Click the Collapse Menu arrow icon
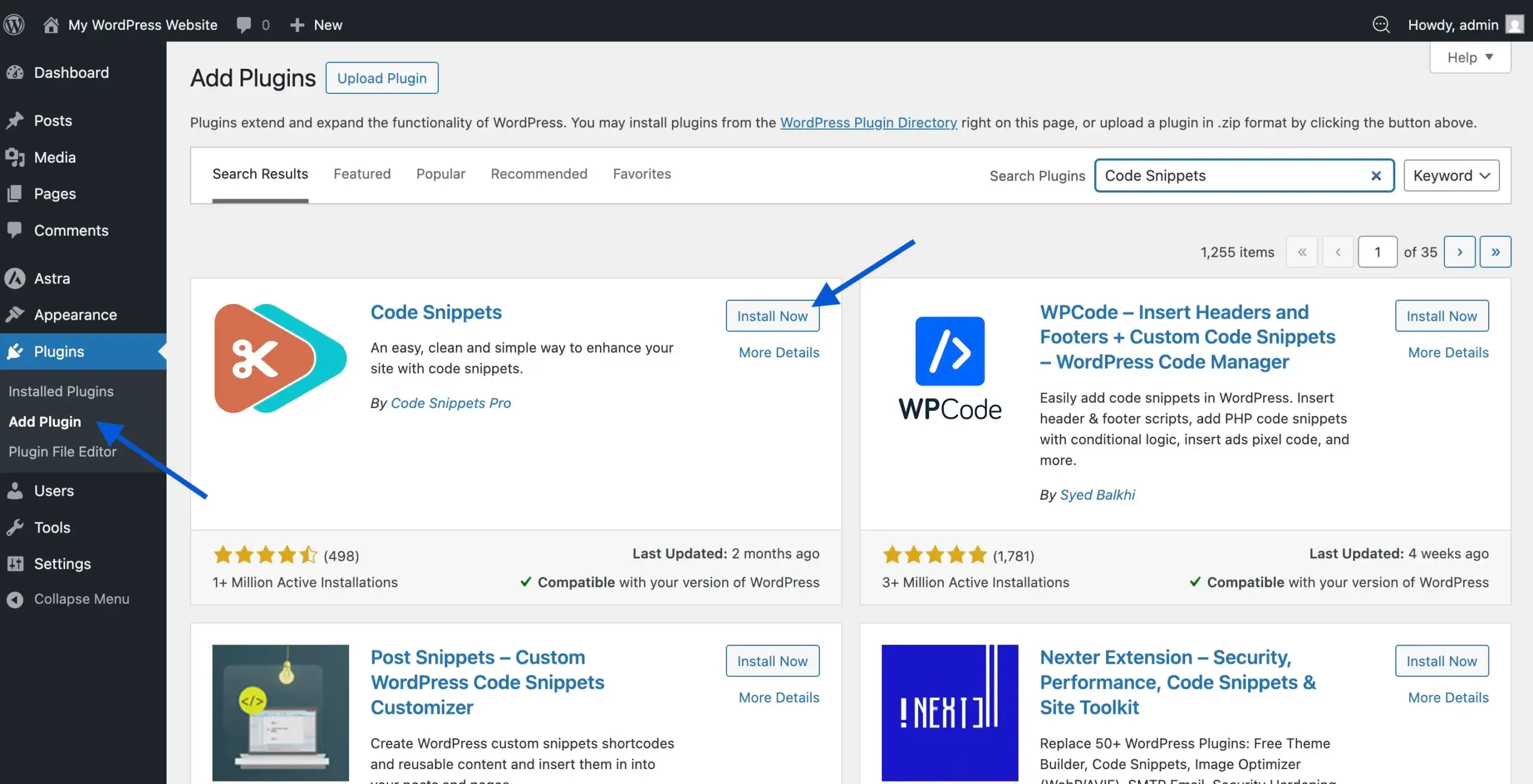The height and width of the screenshot is (784, 1533). pyautogui.click(x=15, y=599)
